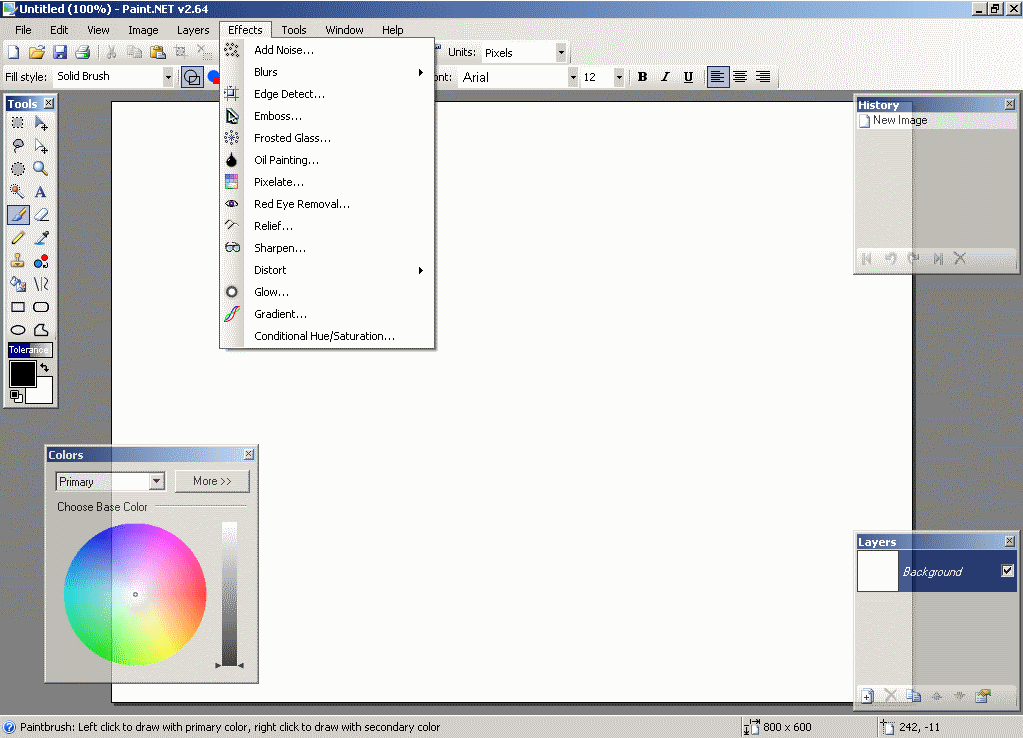Select the Freeform Shape tool

click(40, 330)
